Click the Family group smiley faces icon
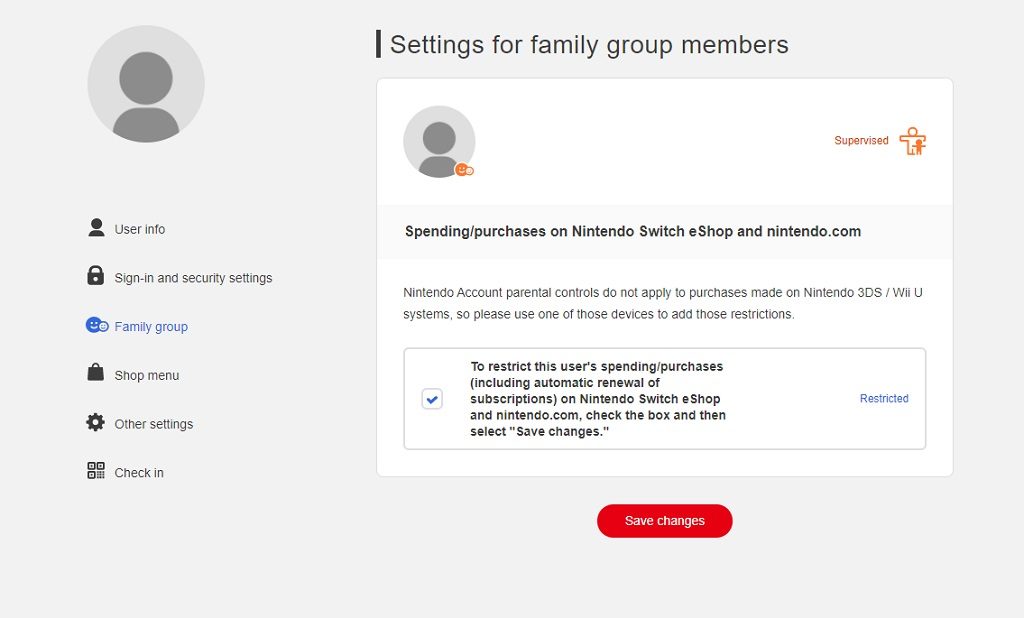The height and width of the screenshot is (618, 1024). (x=97, y=325)
